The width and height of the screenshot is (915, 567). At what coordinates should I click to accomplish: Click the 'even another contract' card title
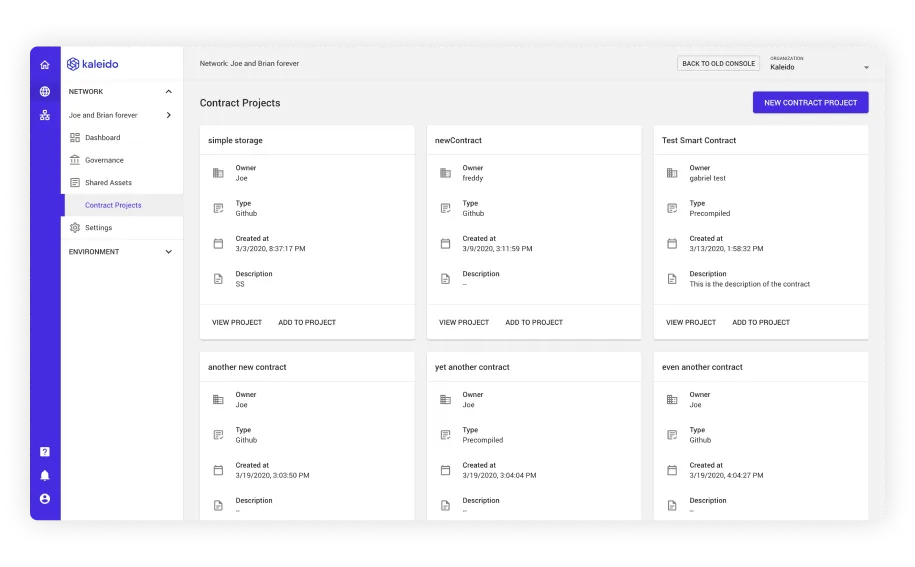click(702, 368)
